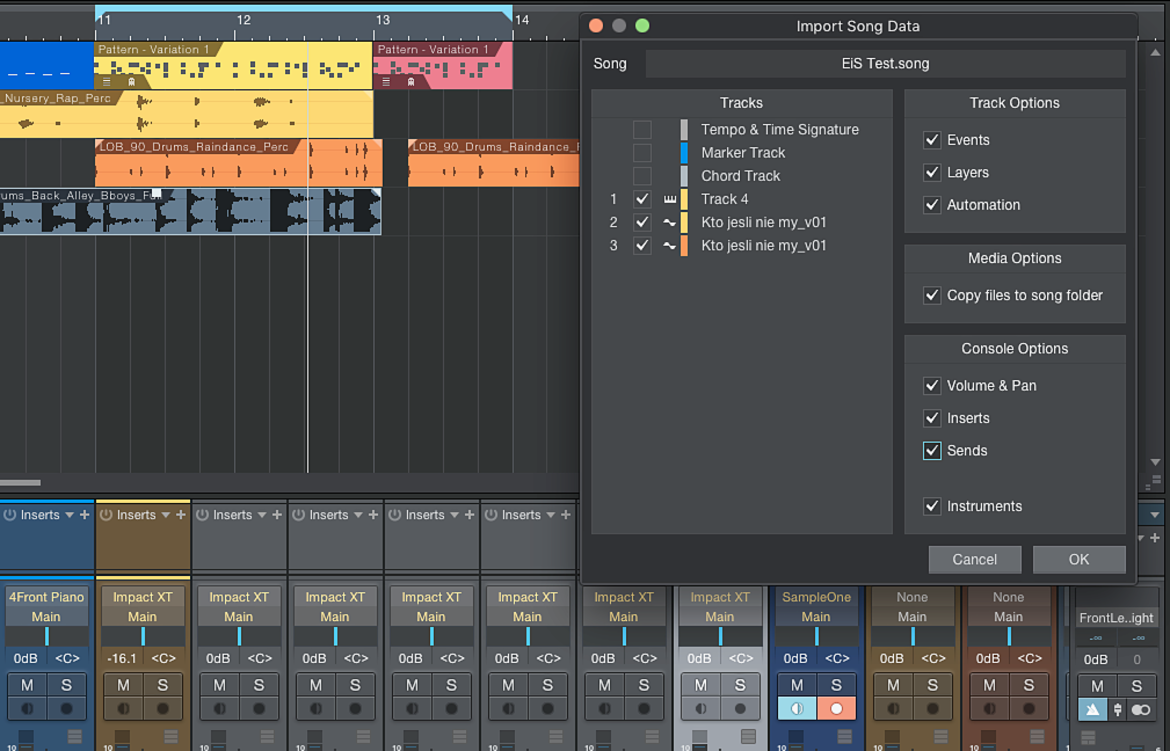Toggle linked-circles channel mode icon on FrontLe..ight
Image resolution: width=1170 pixels, height=751 pixels.
1141,710
